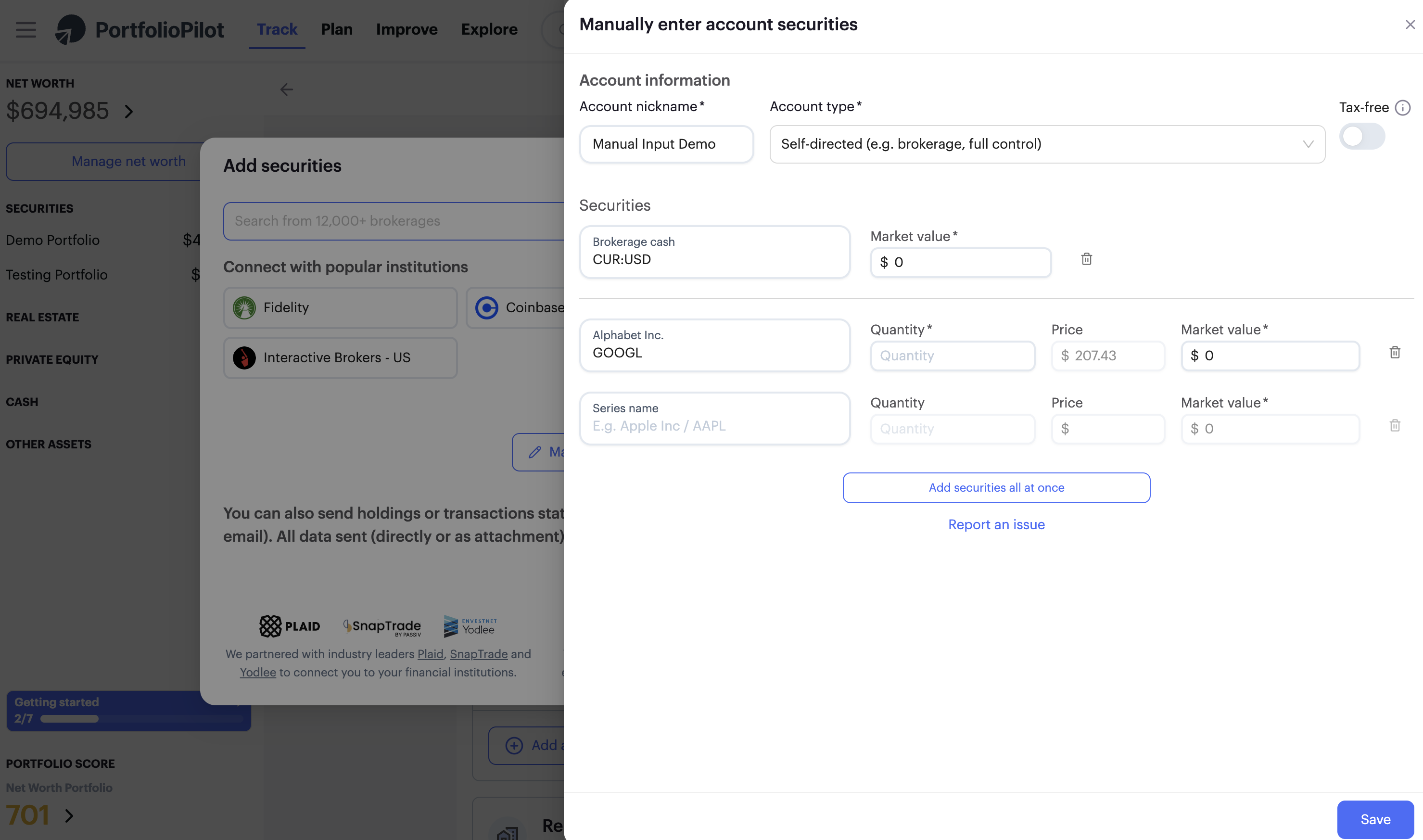
Task: Select Testing Portfolio in sidebar
Action: [x=57, y=275]
